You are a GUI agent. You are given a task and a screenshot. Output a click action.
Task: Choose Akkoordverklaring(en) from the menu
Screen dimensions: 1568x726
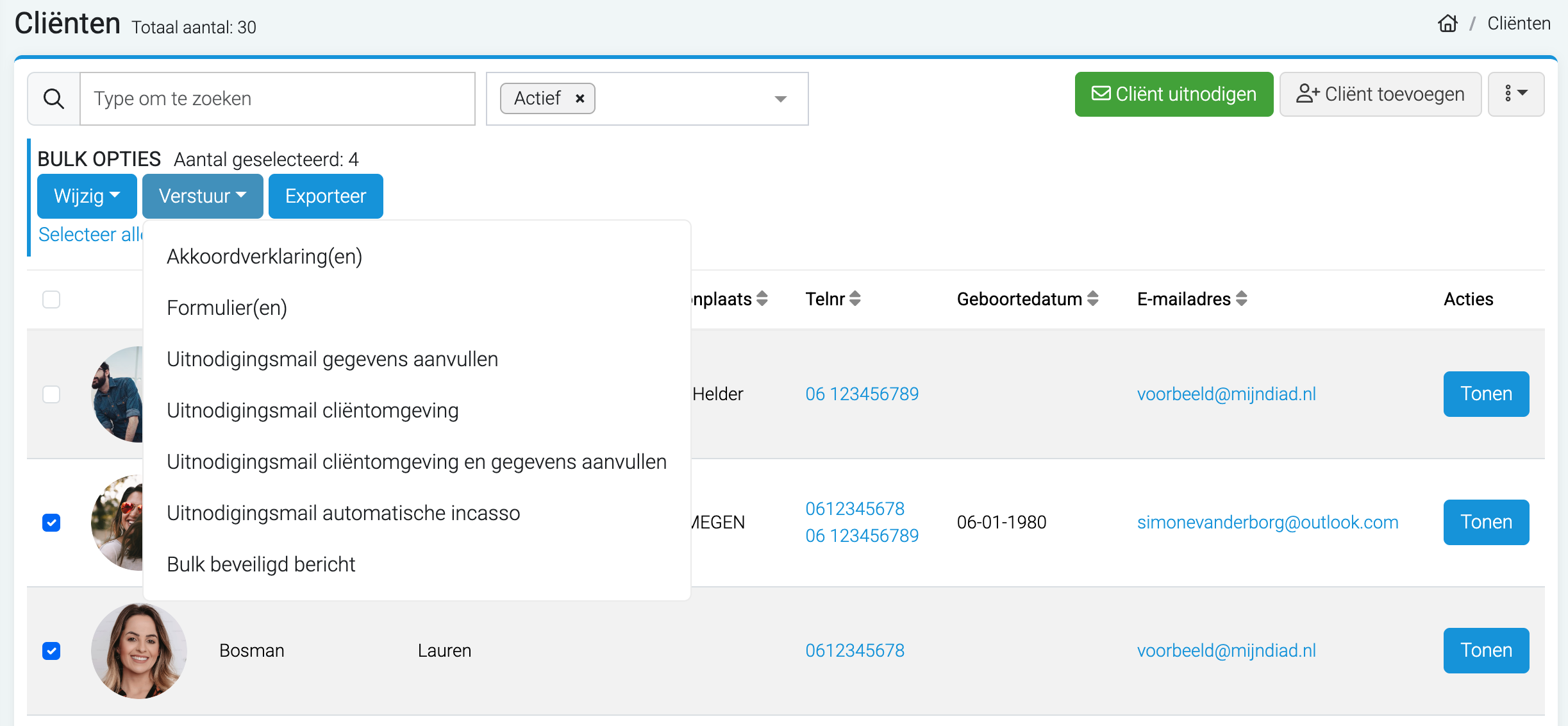[264, 257]
